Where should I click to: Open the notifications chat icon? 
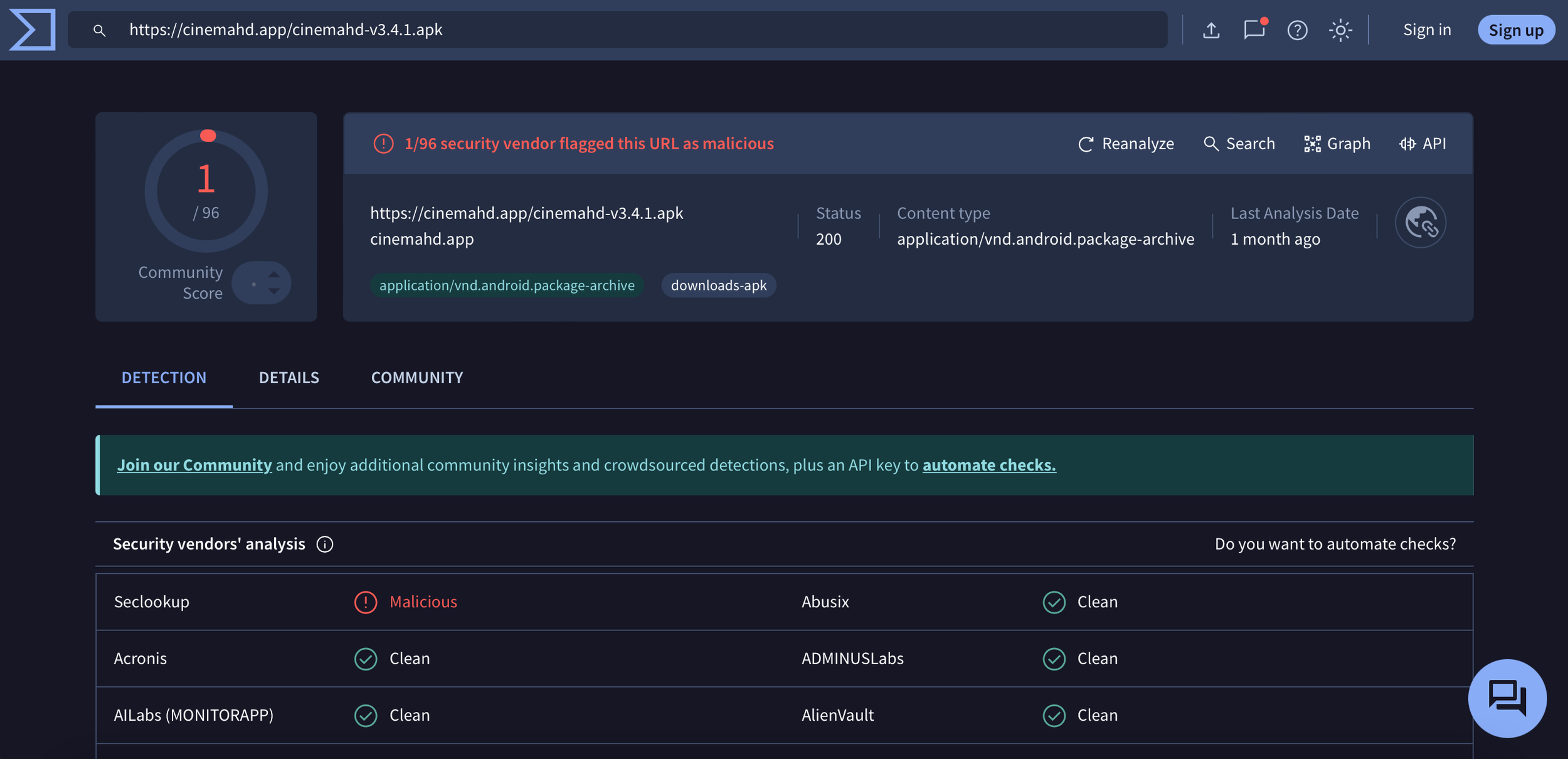click(x=1254, y=29)
